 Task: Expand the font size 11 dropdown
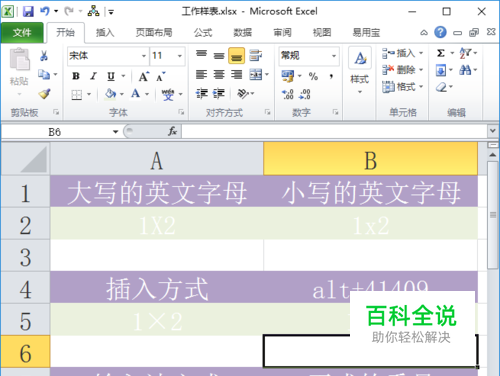click(180, 56)
